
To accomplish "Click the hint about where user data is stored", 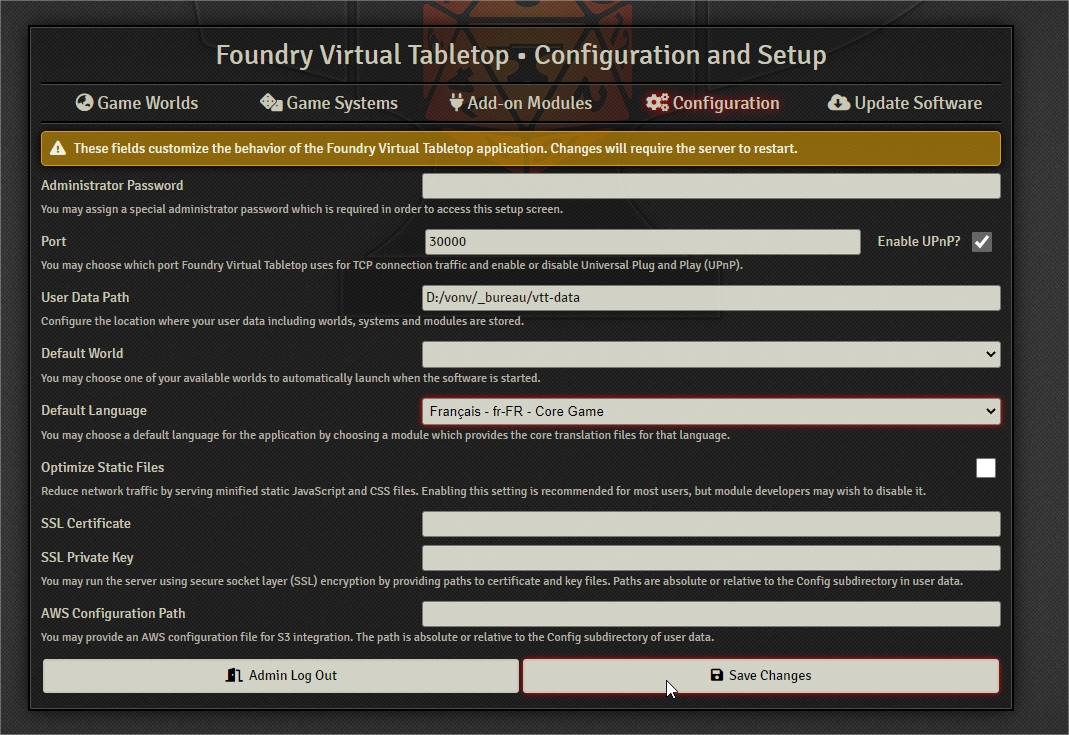I will point(282,321).
